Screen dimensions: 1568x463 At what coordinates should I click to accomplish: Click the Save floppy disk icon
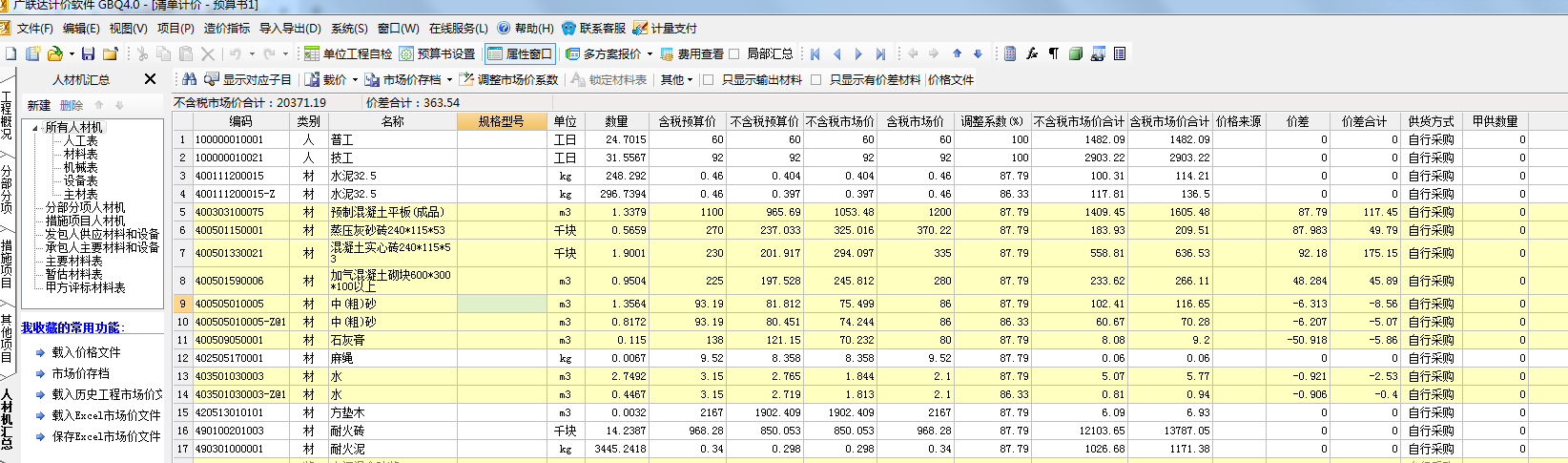tap(88, 53)
